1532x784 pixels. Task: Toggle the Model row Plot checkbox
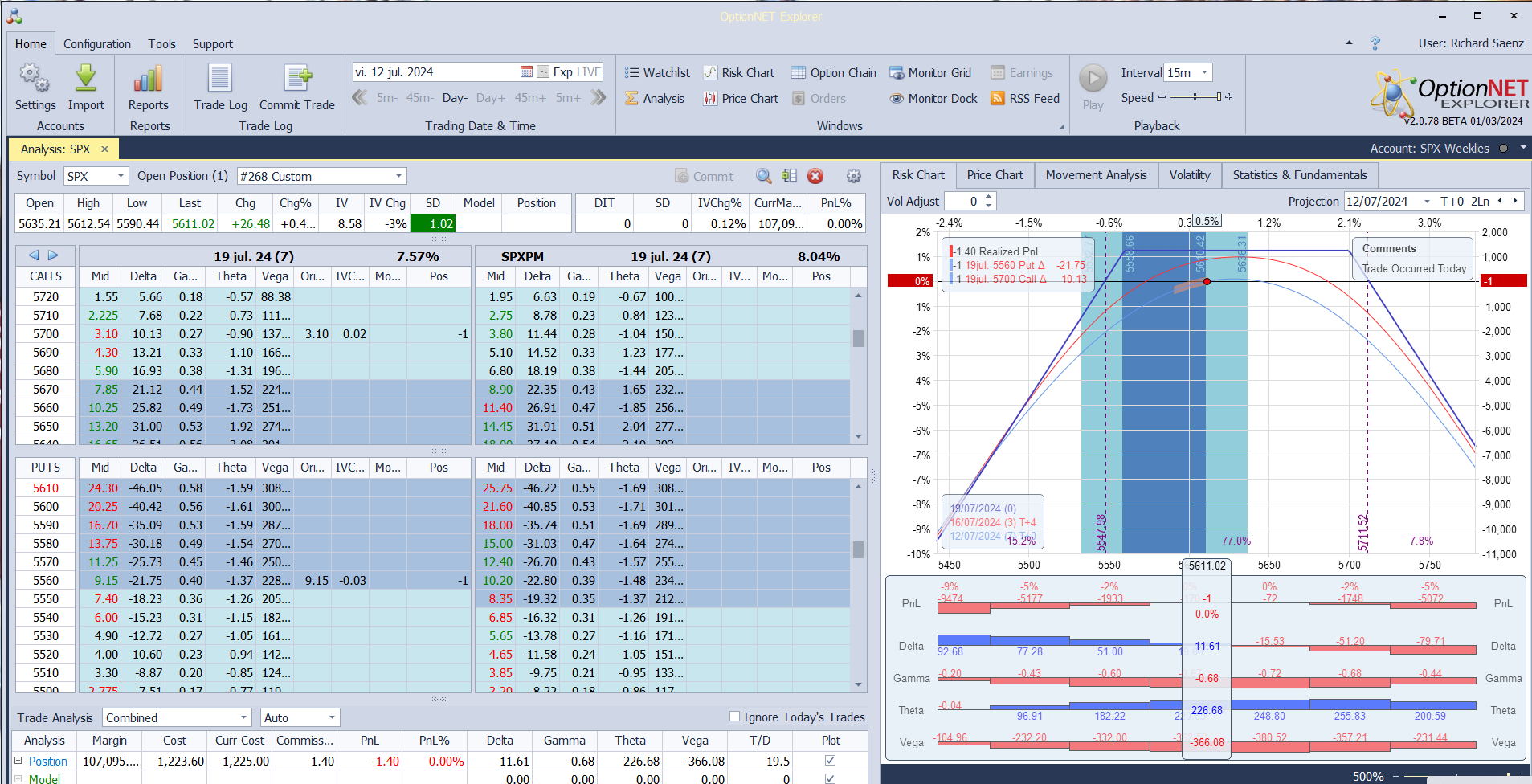point(830,778)
